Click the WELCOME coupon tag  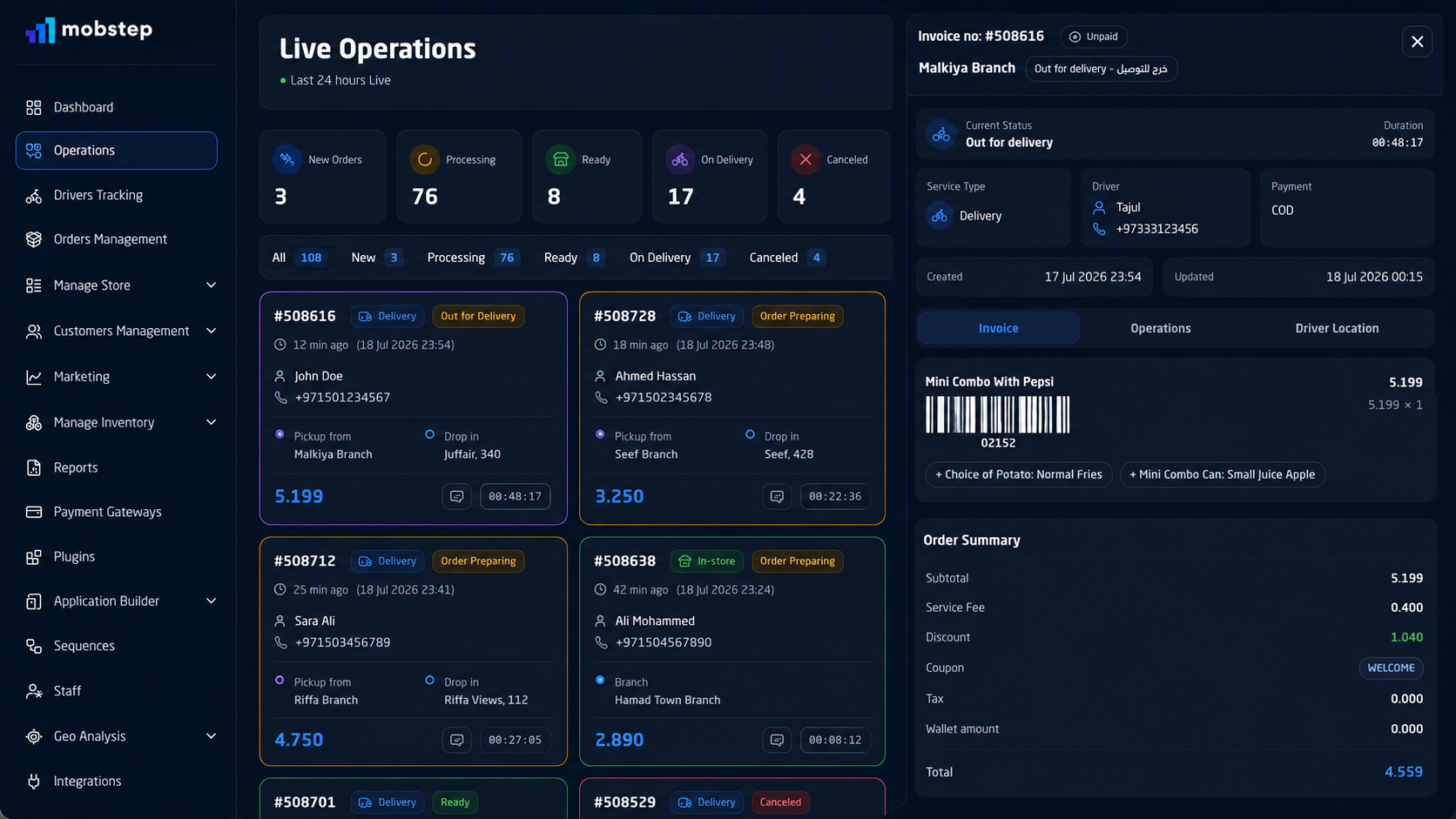tap(1391, 668)
